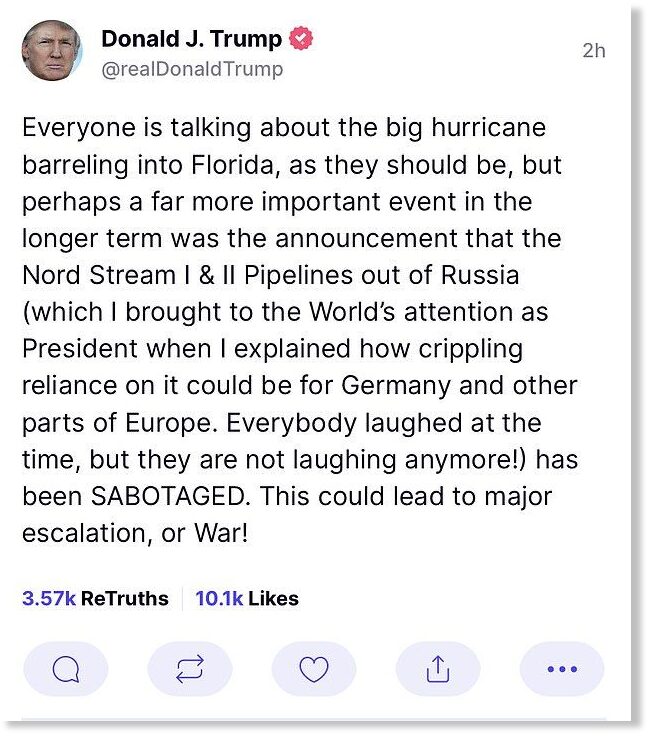Open the three-dot more options menu
The width and height of the screenshot is (648, 736).
[562, 668]
